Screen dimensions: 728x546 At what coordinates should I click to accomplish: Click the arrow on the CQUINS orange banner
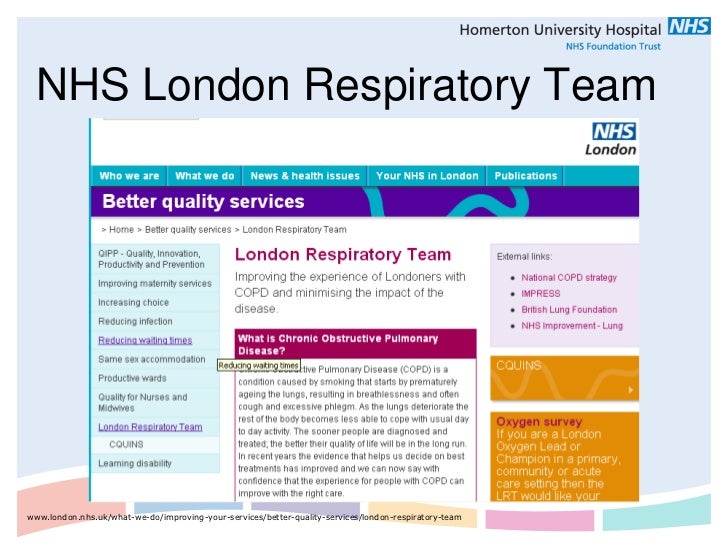(x=630, y=390)
